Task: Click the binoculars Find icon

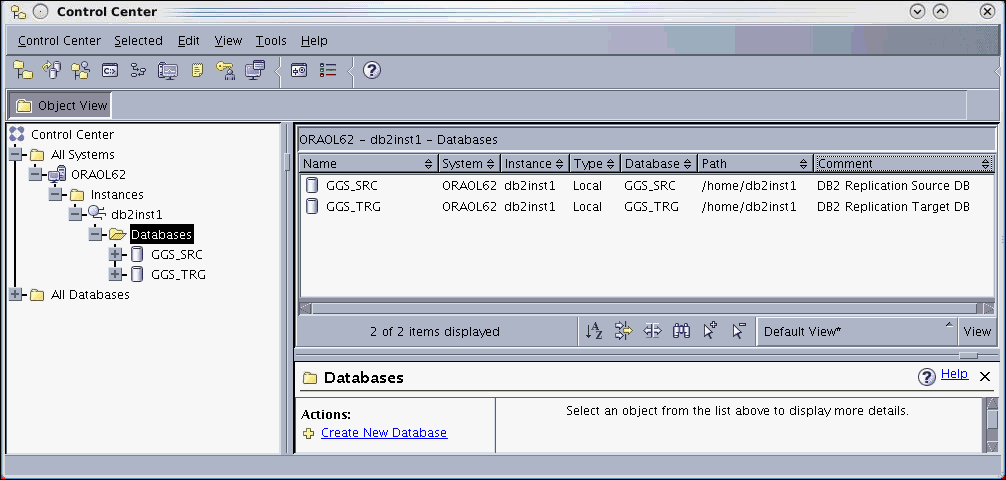Action: pos(681,331)
